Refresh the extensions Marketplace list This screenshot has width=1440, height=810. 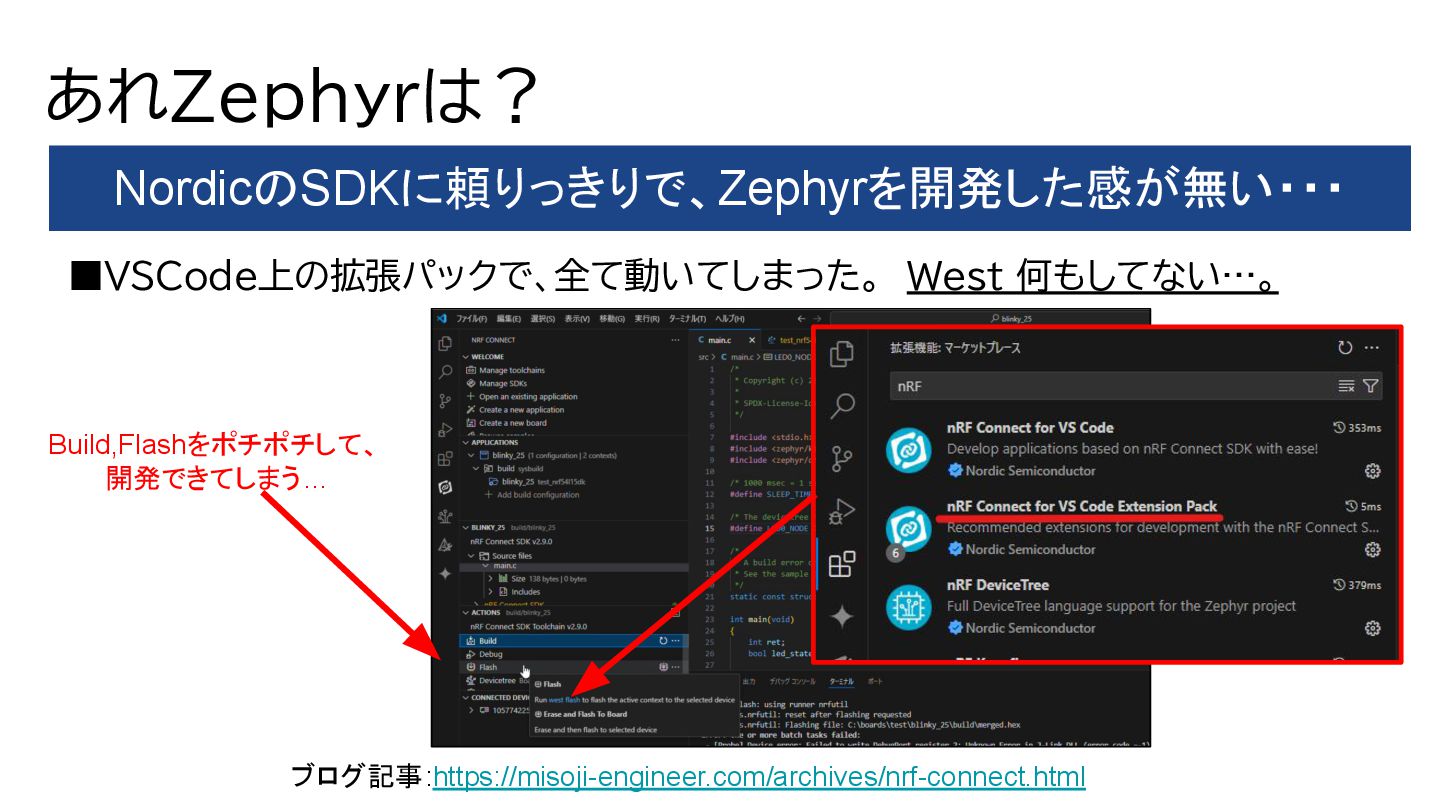point(1345,348)
